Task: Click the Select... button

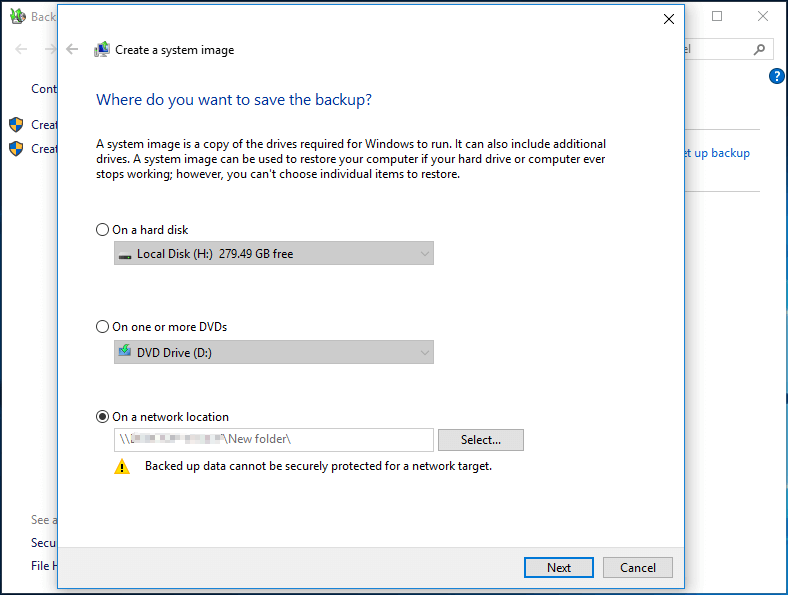Action: click(480, 440)
